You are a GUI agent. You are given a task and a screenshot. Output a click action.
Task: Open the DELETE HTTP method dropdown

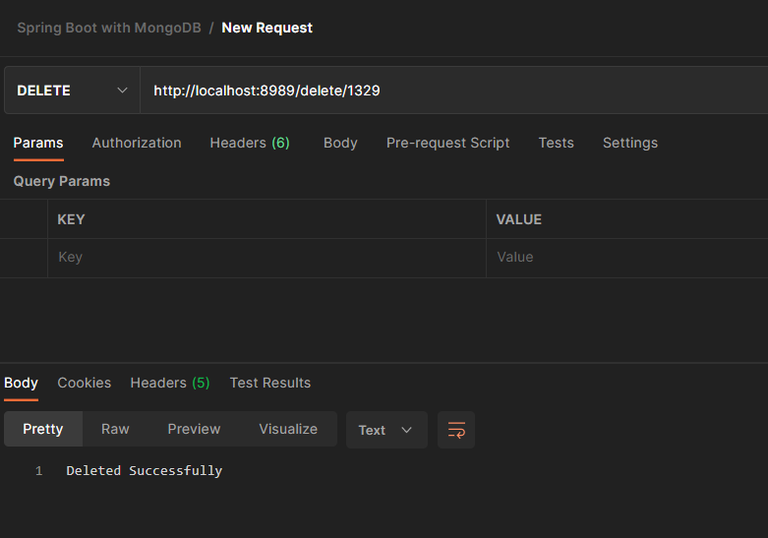tap(72, 91)
